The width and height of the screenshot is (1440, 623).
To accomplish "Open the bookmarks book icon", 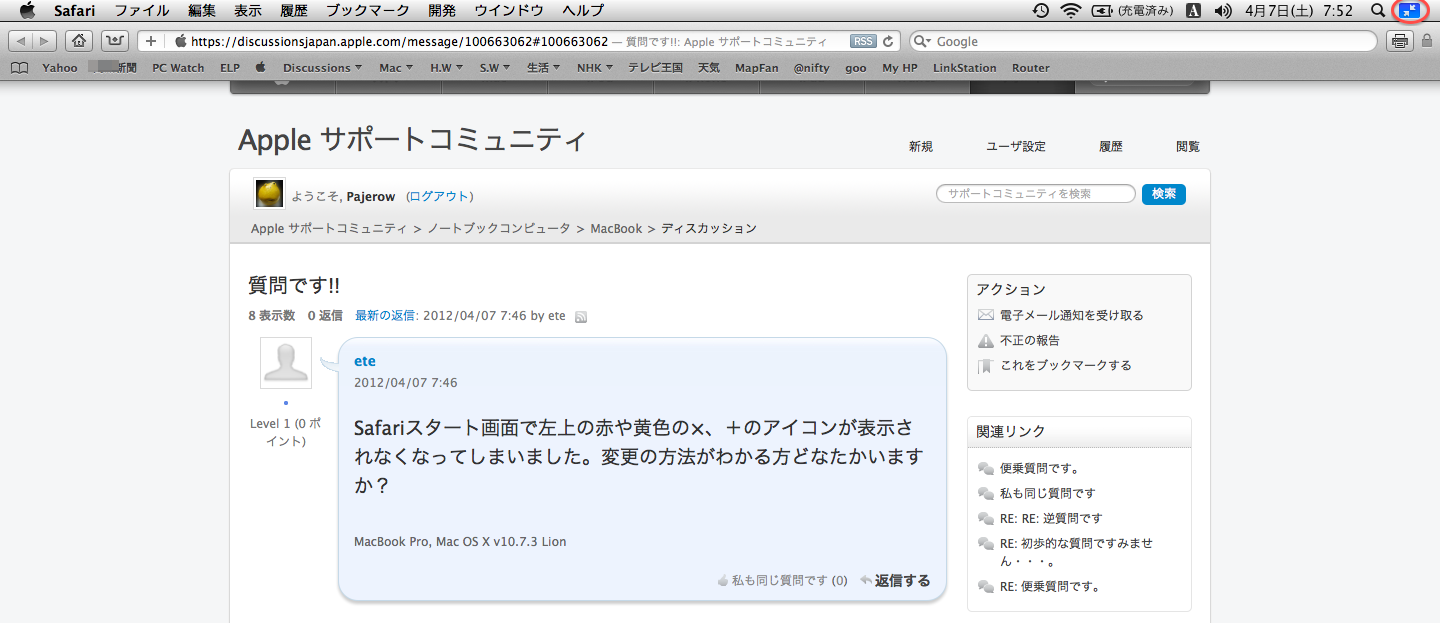I will click(x=19, y=68).
